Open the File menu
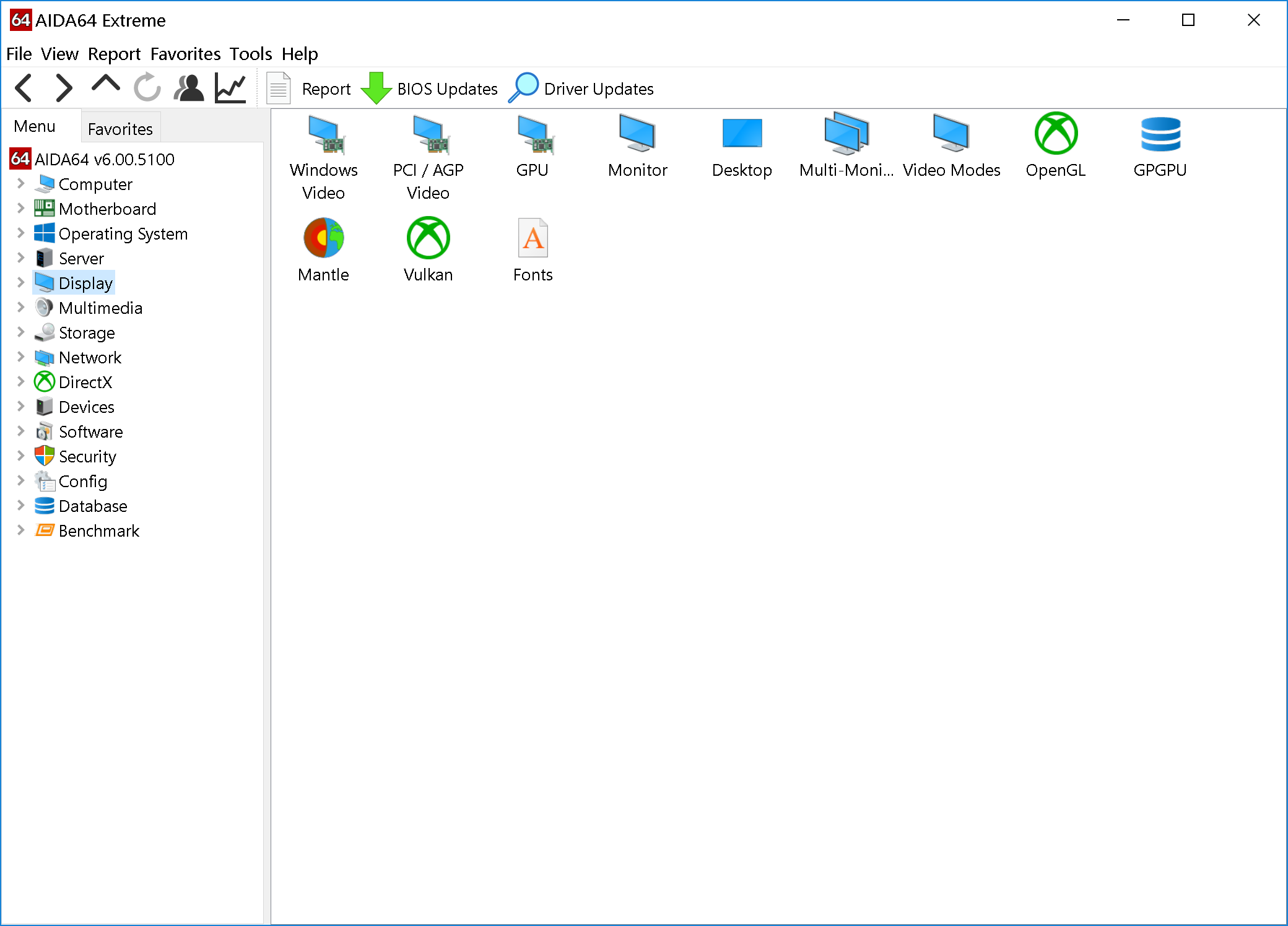 (x=19, y=54)
